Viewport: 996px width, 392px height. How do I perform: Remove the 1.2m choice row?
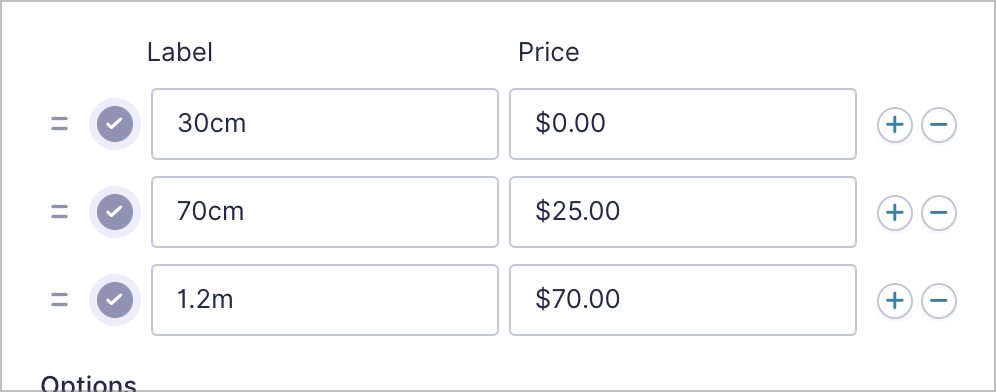click(938, 301)
